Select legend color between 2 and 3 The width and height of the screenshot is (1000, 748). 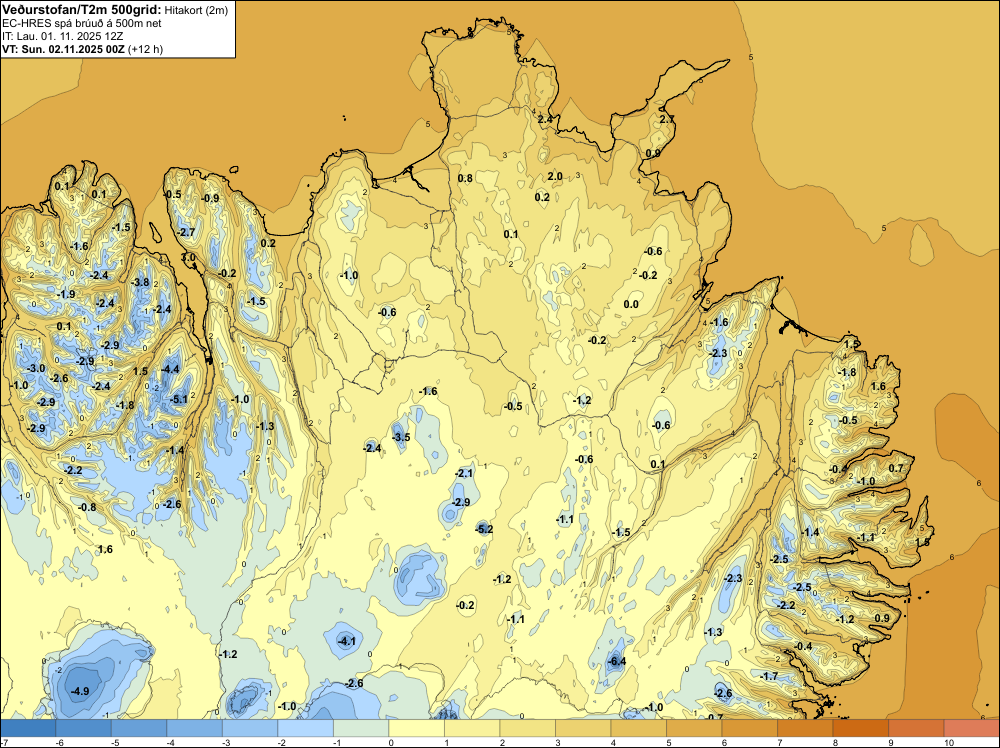tap(527, 728)
